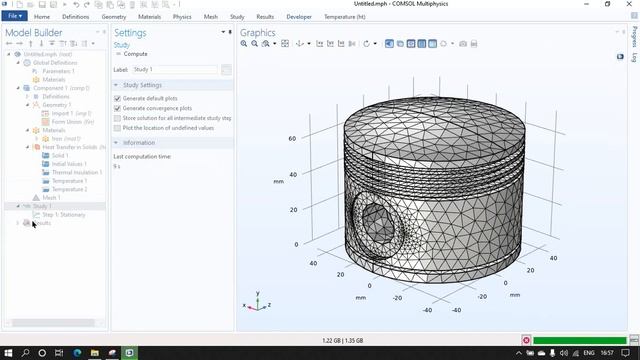Click the Task View icon on taskbar
This screenshot has width=640, height=360.
click(x=59, y=353)
